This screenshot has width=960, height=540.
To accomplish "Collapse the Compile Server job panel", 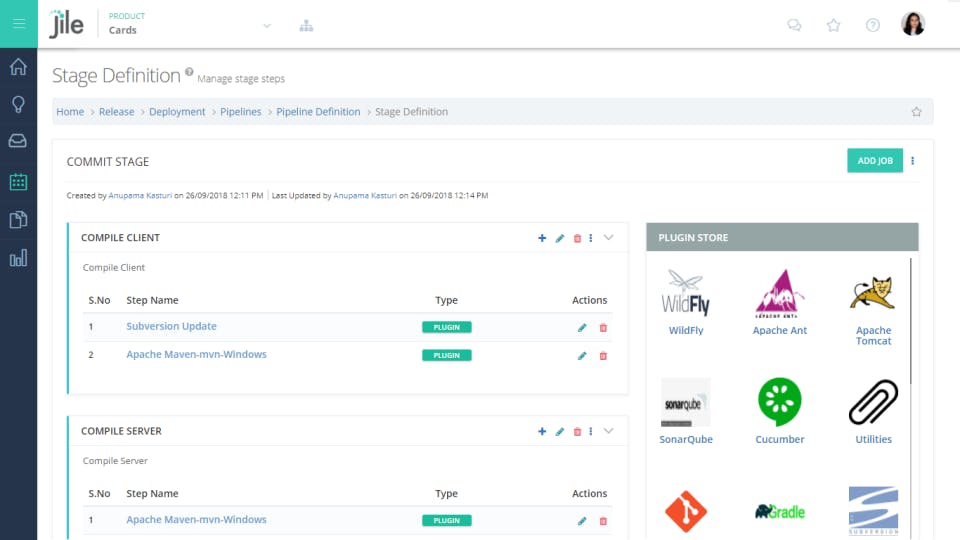I will (608, 431).
